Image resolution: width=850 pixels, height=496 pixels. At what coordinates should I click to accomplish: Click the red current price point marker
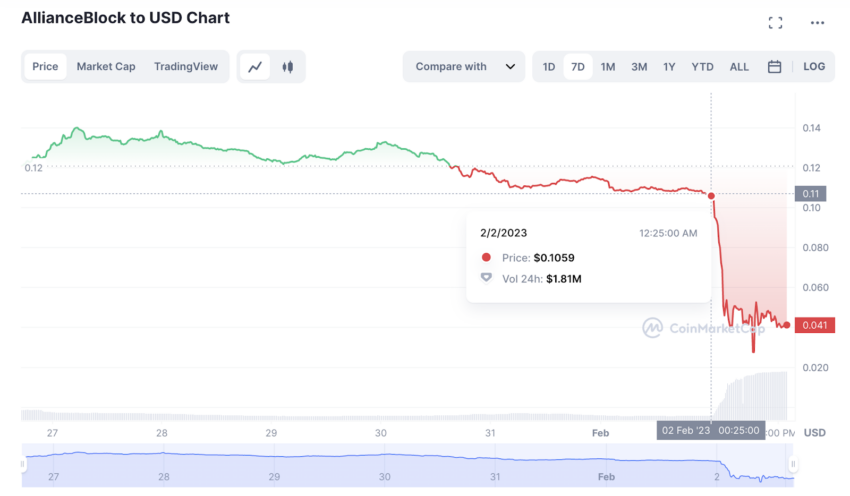[x=787, y=325]
